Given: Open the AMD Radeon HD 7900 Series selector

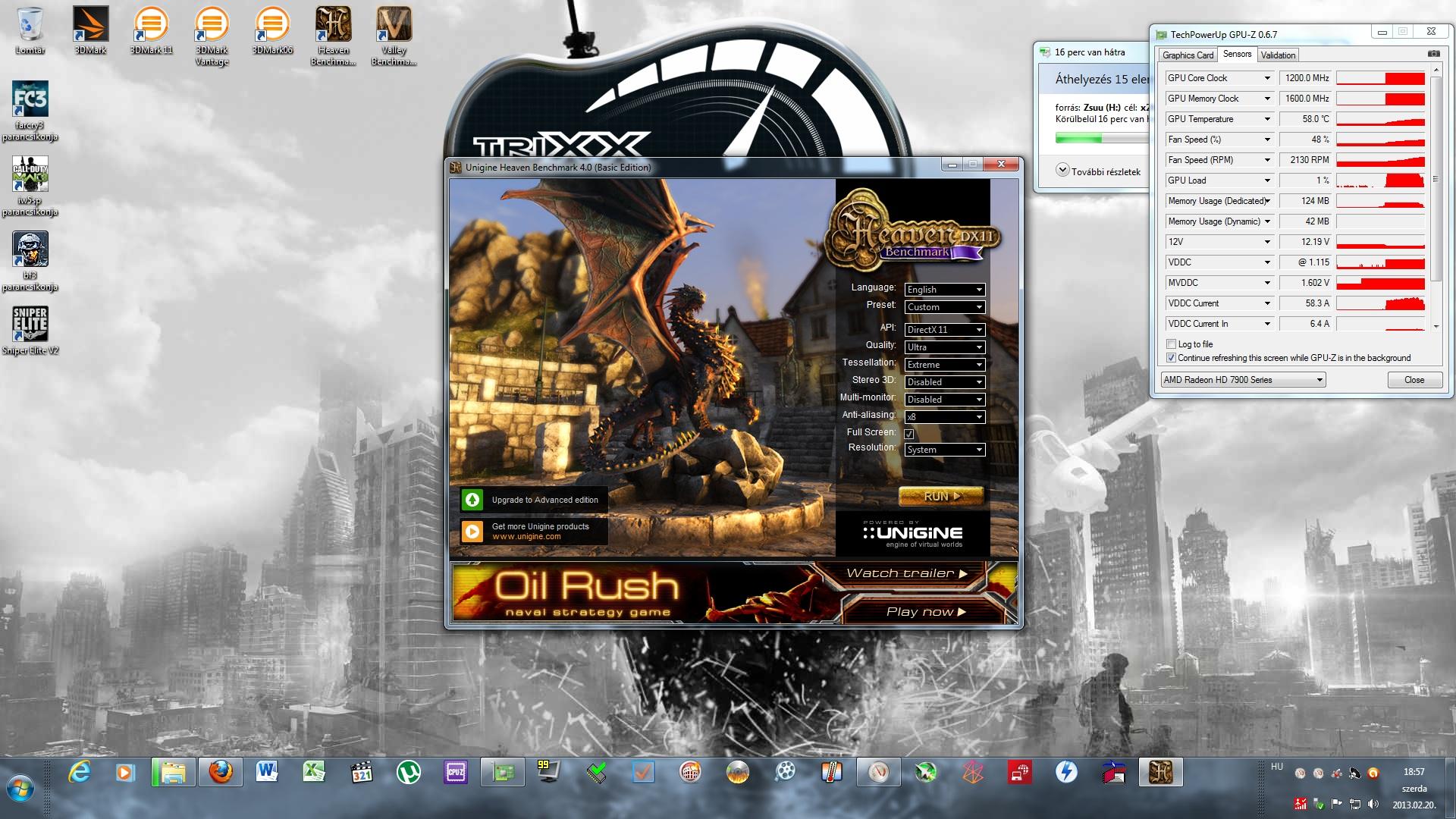Looking at the screenshot, I should pos(1243,380).
